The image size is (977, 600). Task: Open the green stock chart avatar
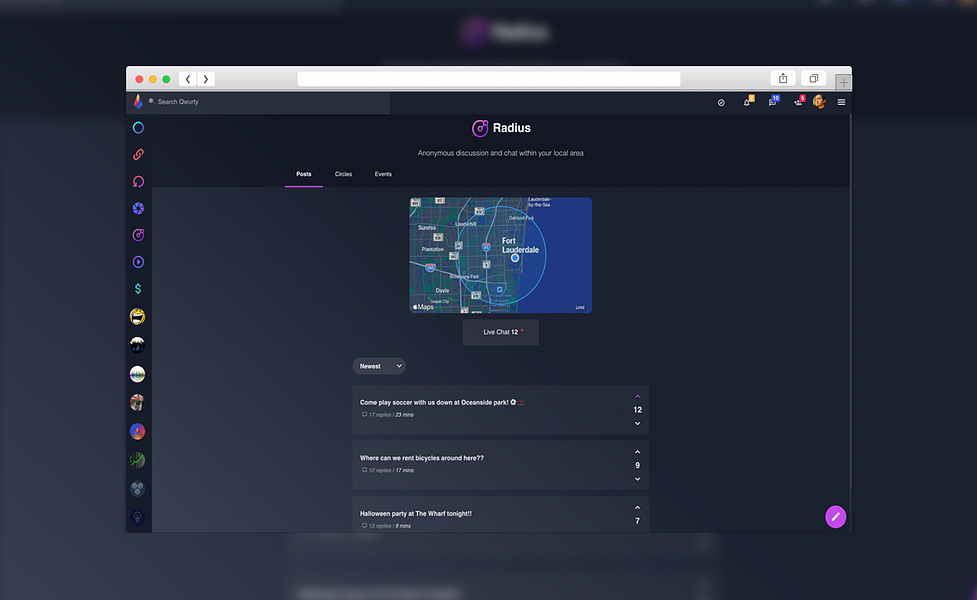tap(138, 460)
